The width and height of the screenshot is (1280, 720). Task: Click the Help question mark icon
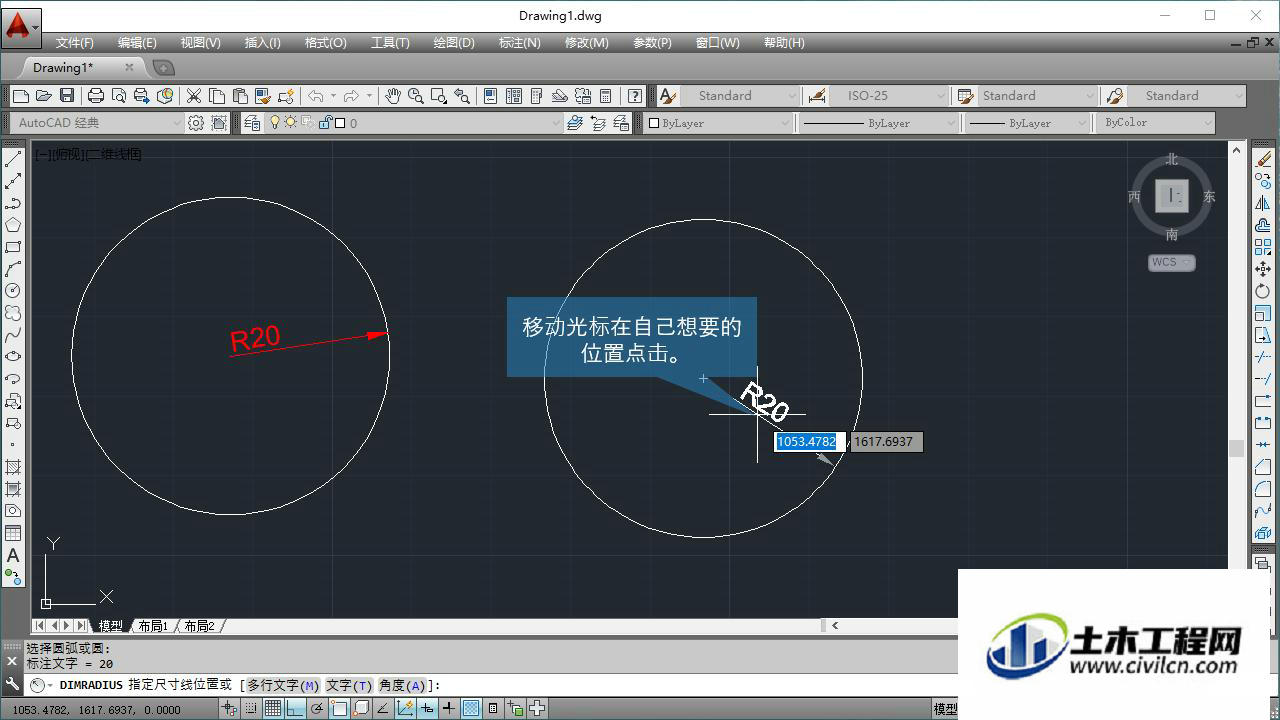pyautogui.click(x=635, y=96)
